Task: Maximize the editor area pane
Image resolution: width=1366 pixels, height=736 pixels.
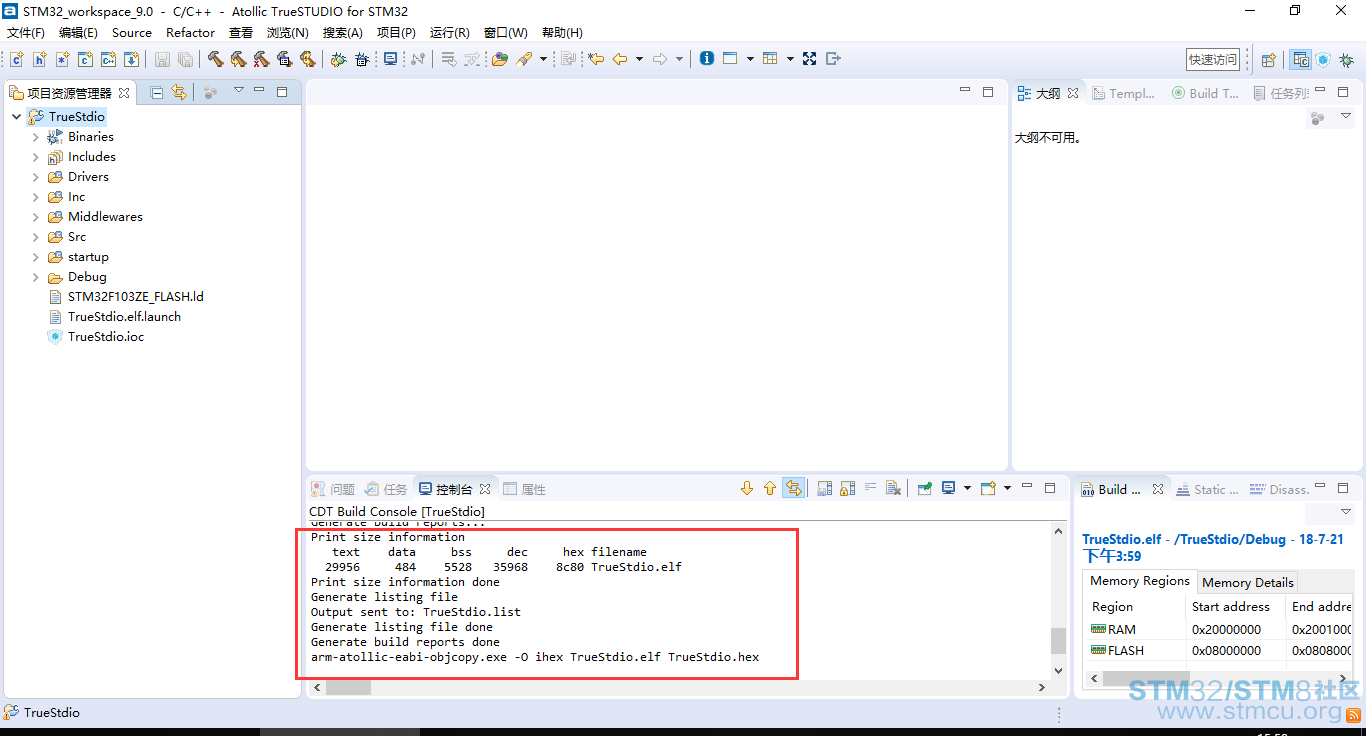Action: pos(988,92)
